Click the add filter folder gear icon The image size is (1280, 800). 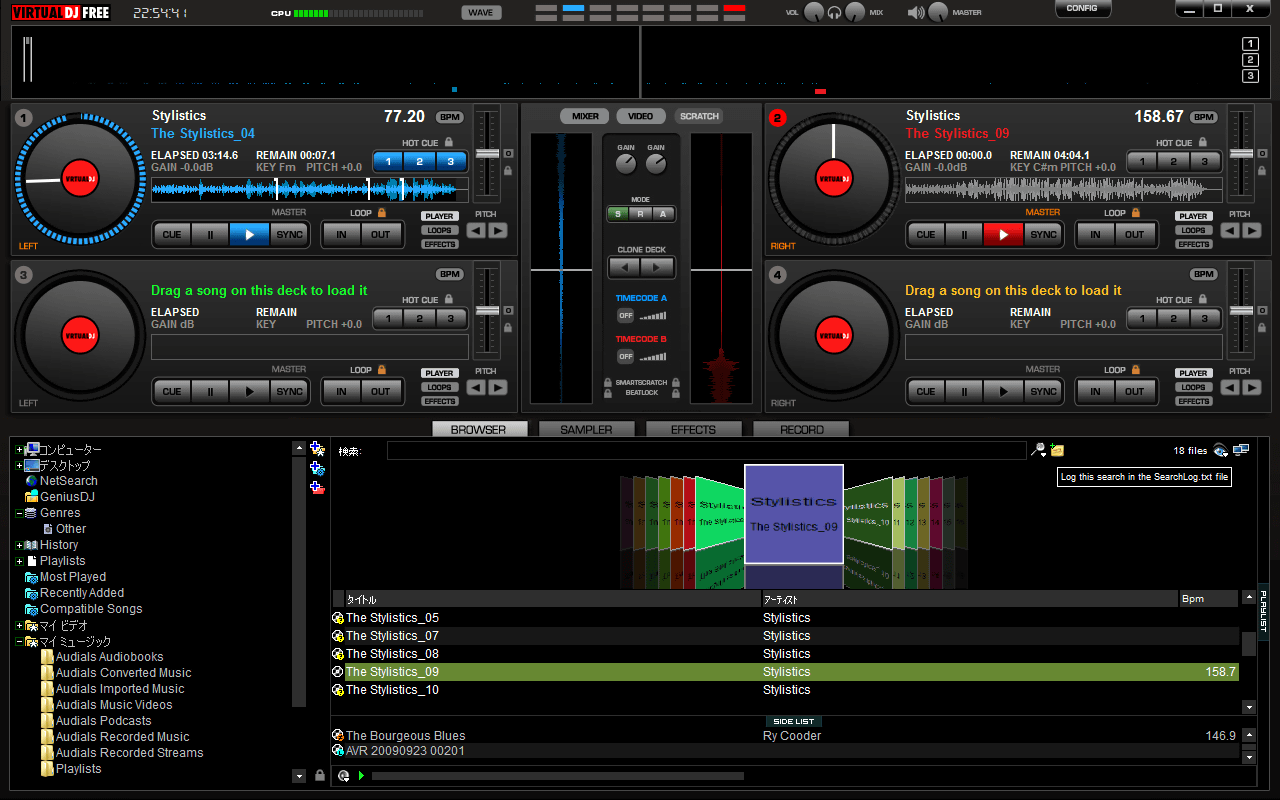coord(317,468)
